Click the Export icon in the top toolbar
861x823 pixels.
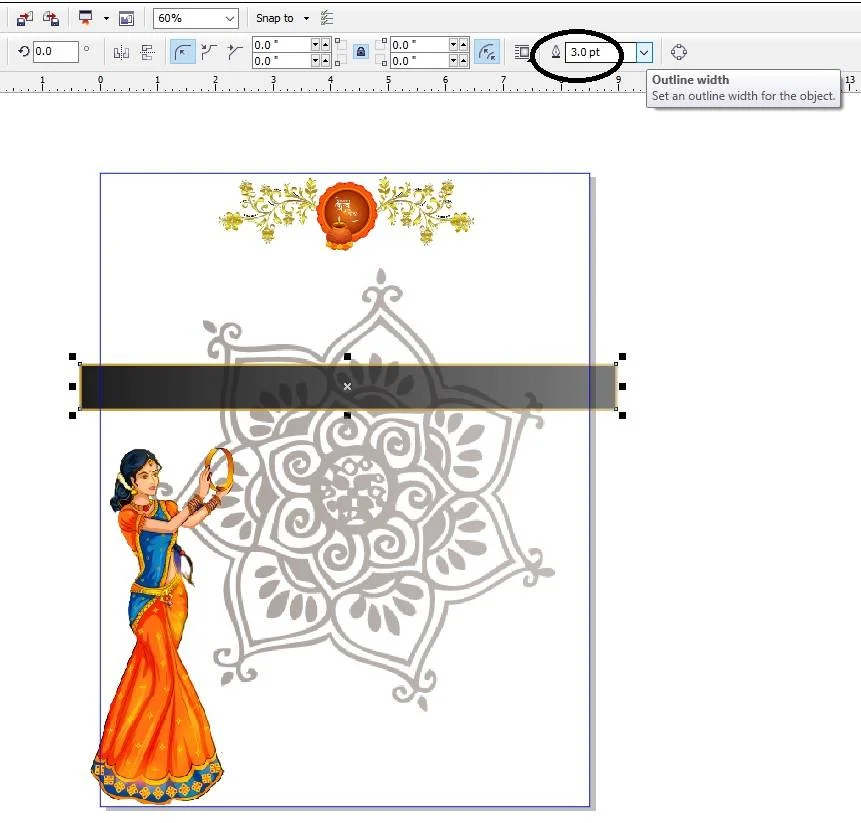(51, 18)
